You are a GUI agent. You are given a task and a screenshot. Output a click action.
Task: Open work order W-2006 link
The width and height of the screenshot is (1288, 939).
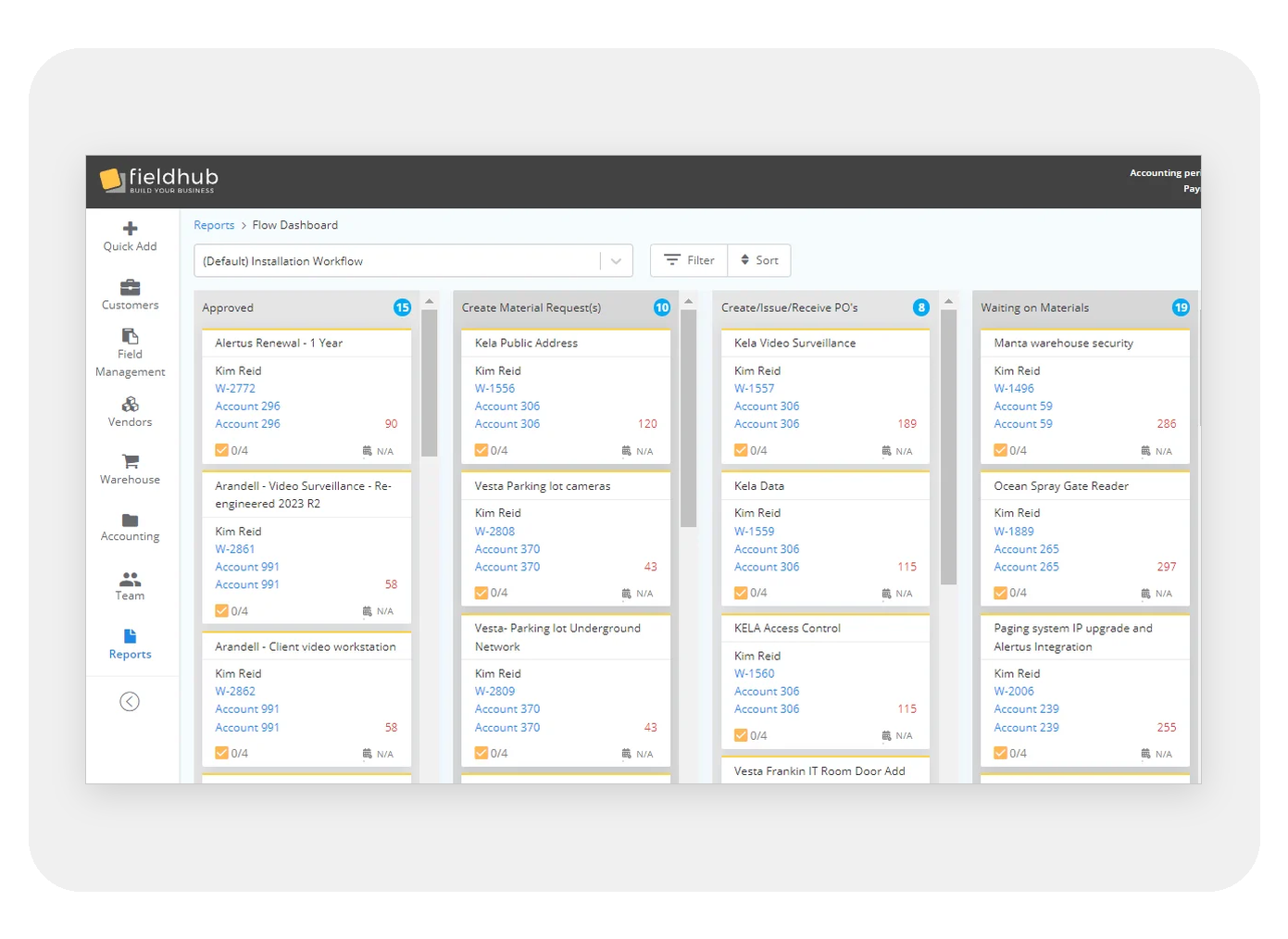(x=1014, y=692)
